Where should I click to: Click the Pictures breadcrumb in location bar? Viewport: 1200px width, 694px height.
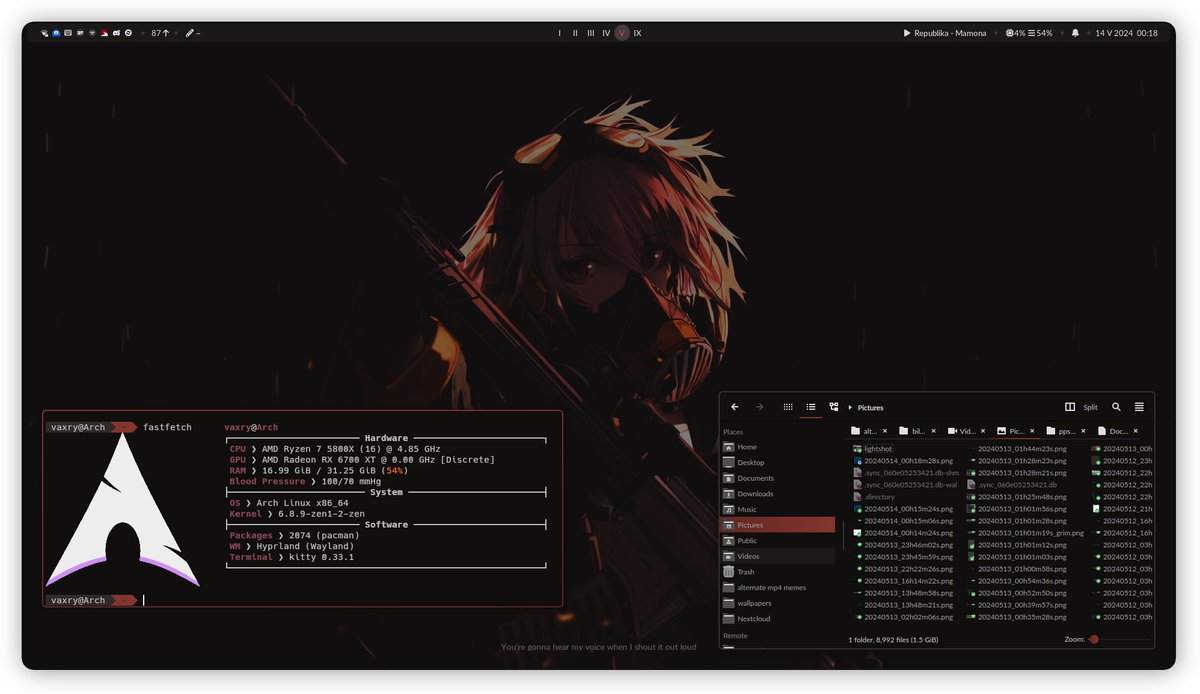[x=871, y=408]
